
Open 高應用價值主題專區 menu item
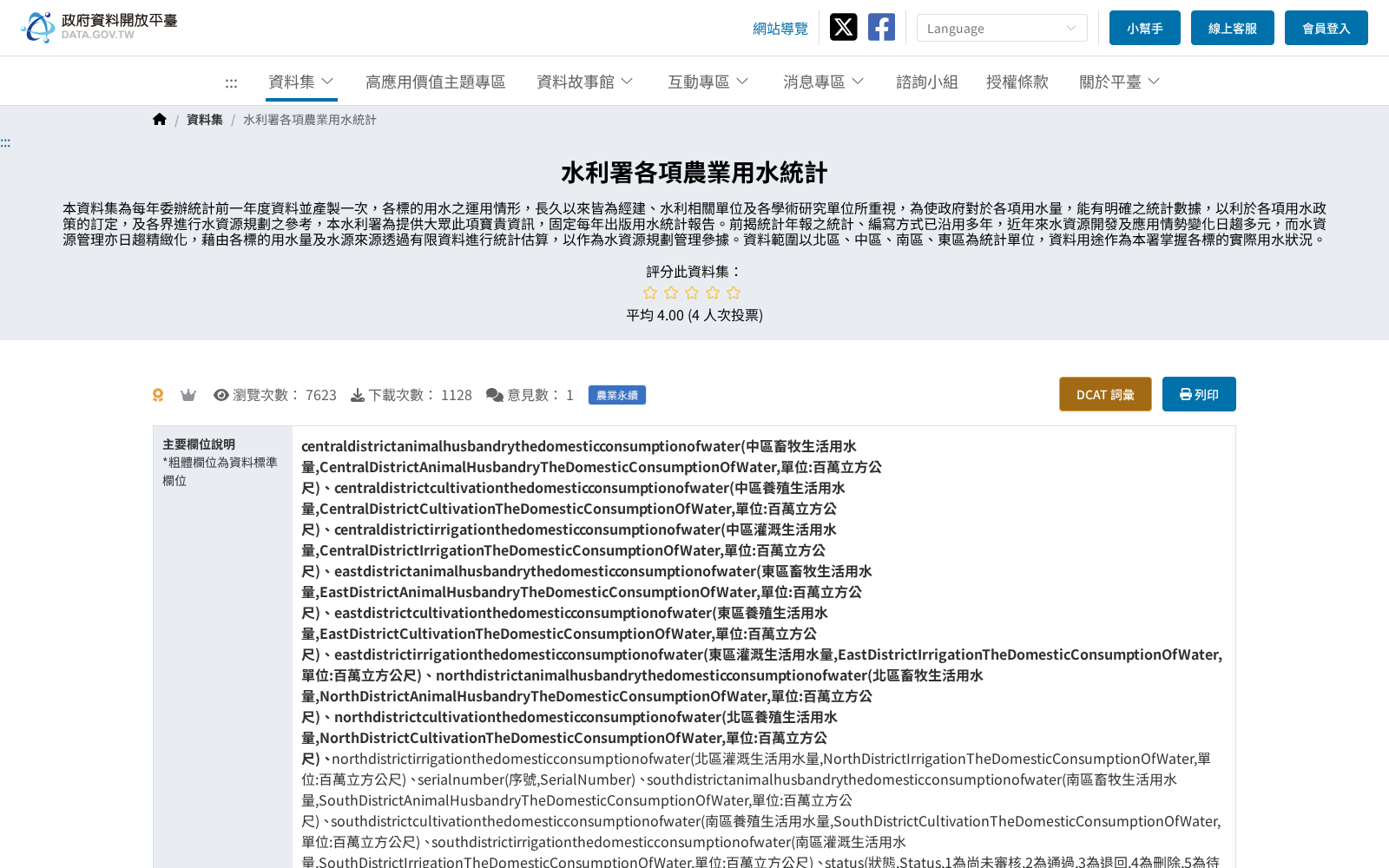[x=435, y=82]
